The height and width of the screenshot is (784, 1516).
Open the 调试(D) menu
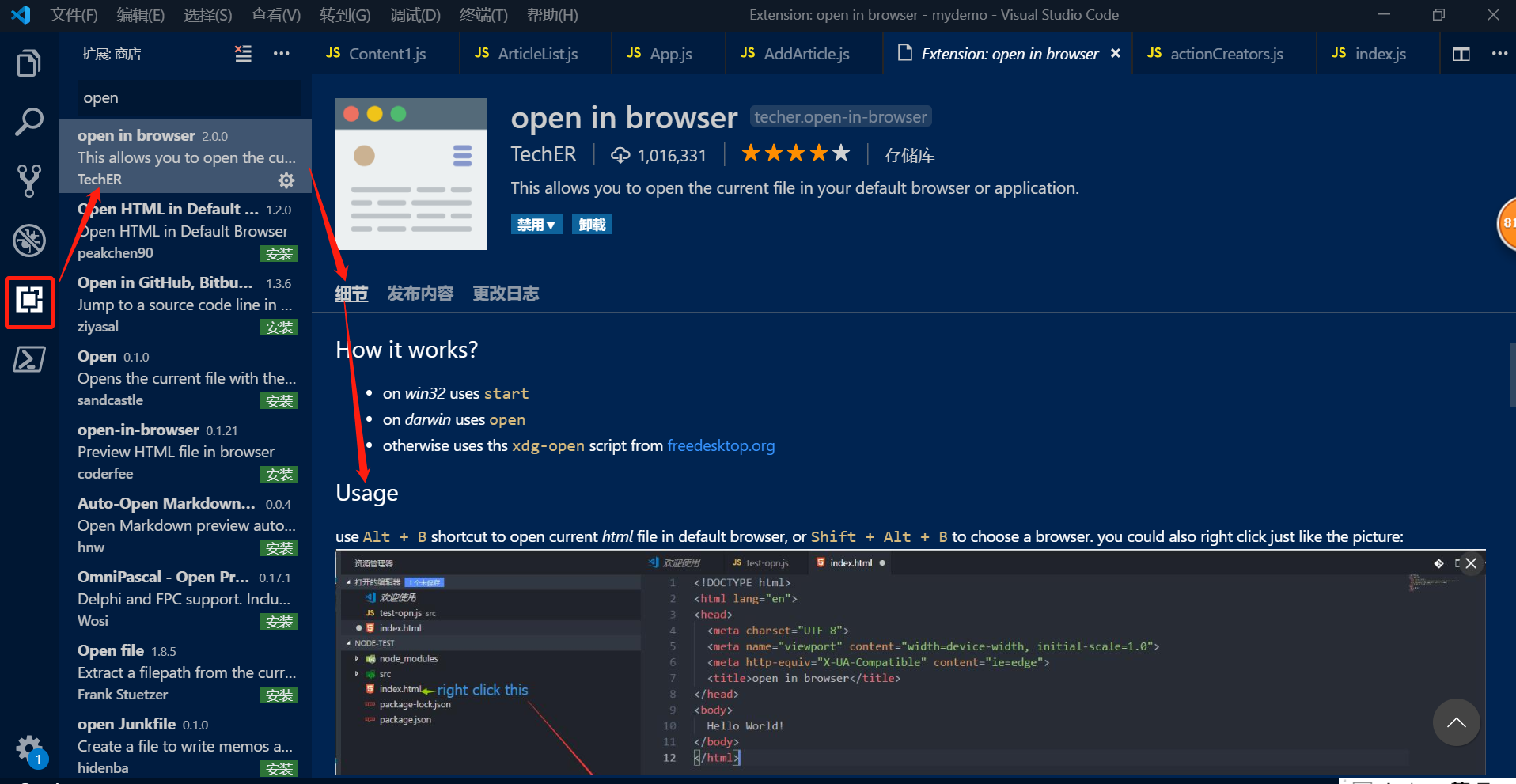(415, 15)
